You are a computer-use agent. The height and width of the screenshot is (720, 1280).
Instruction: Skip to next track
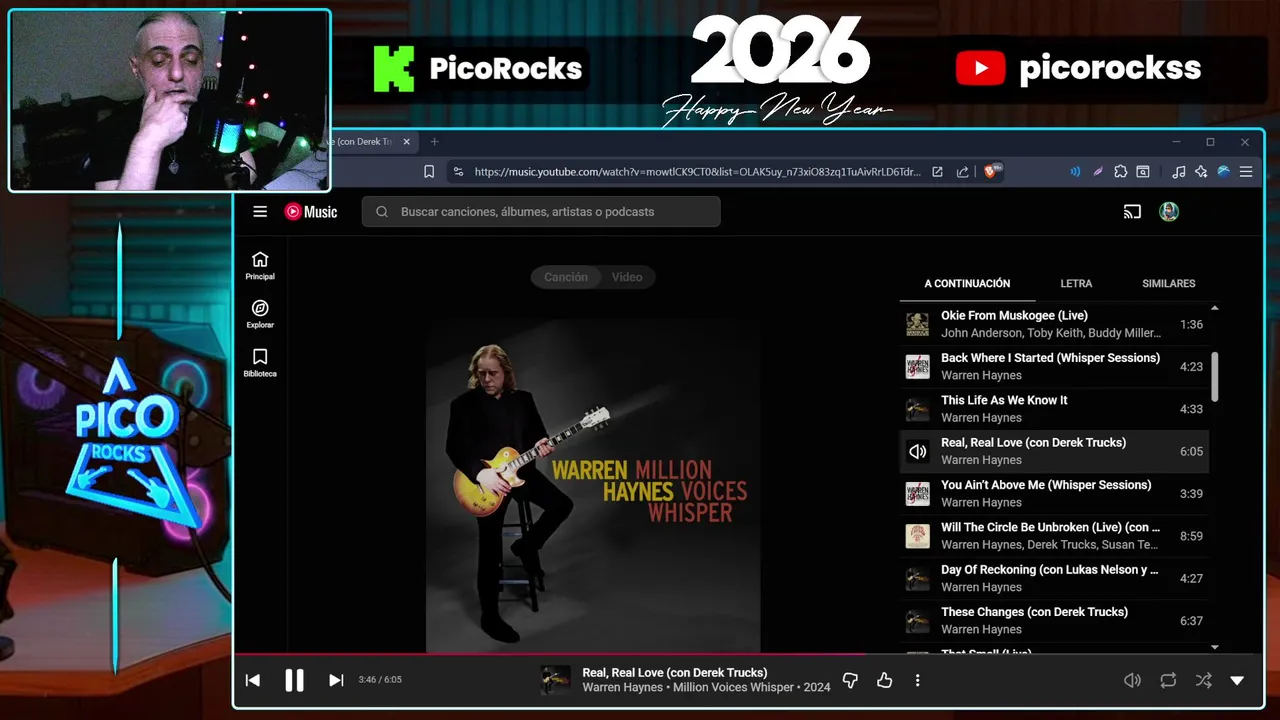(336, 680)
